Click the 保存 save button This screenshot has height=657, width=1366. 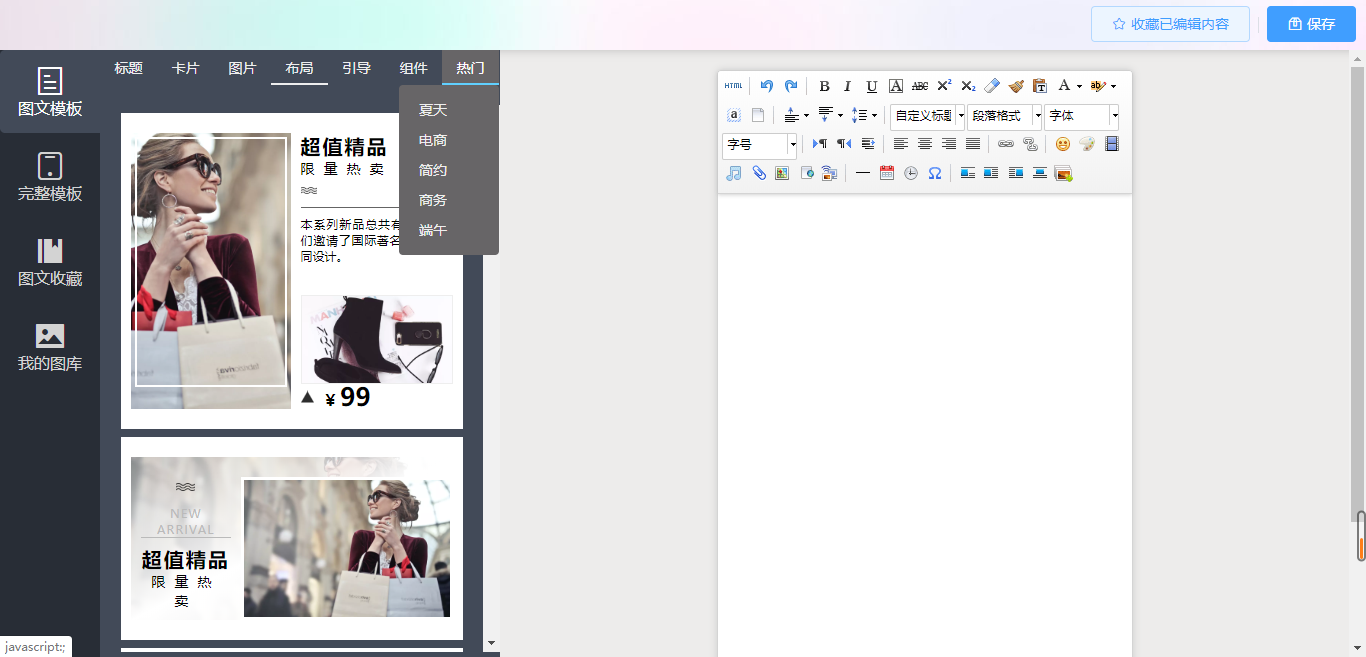tap(1311, 24)
